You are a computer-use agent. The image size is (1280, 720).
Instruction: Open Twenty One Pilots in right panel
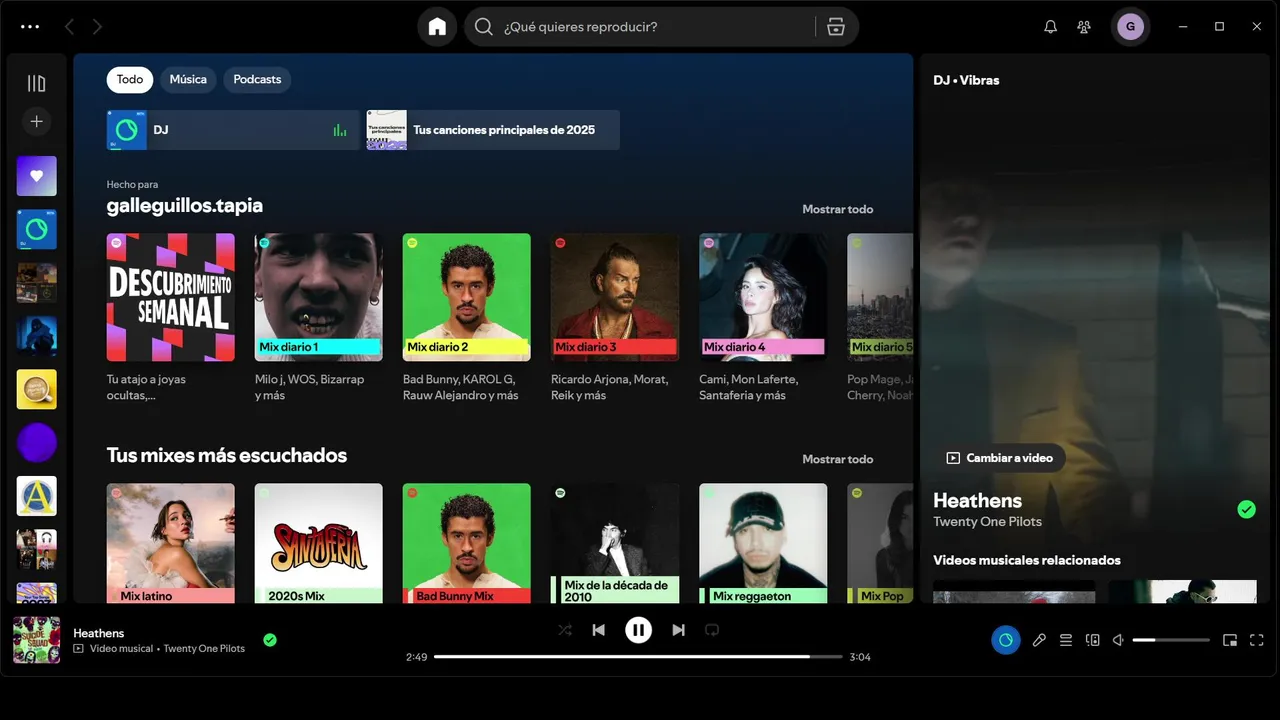click(987, 522)
